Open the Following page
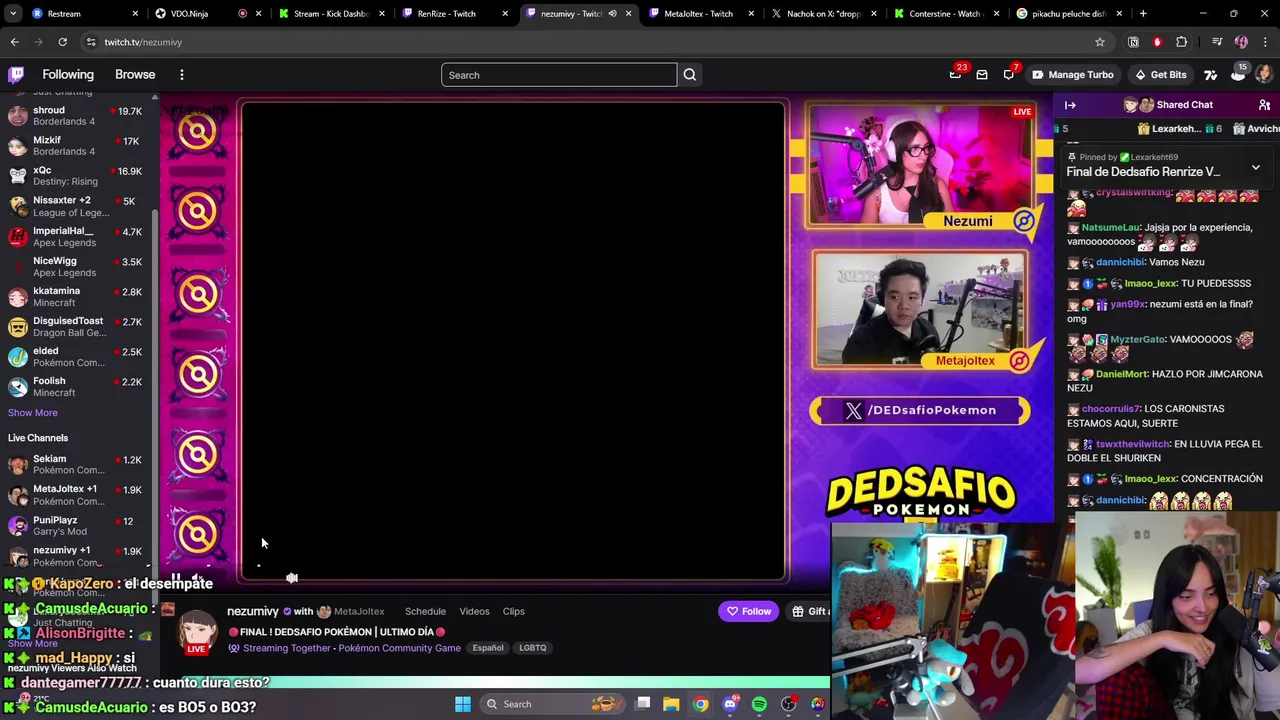This screenshot has height=720, width=1280. pos(68,75)
